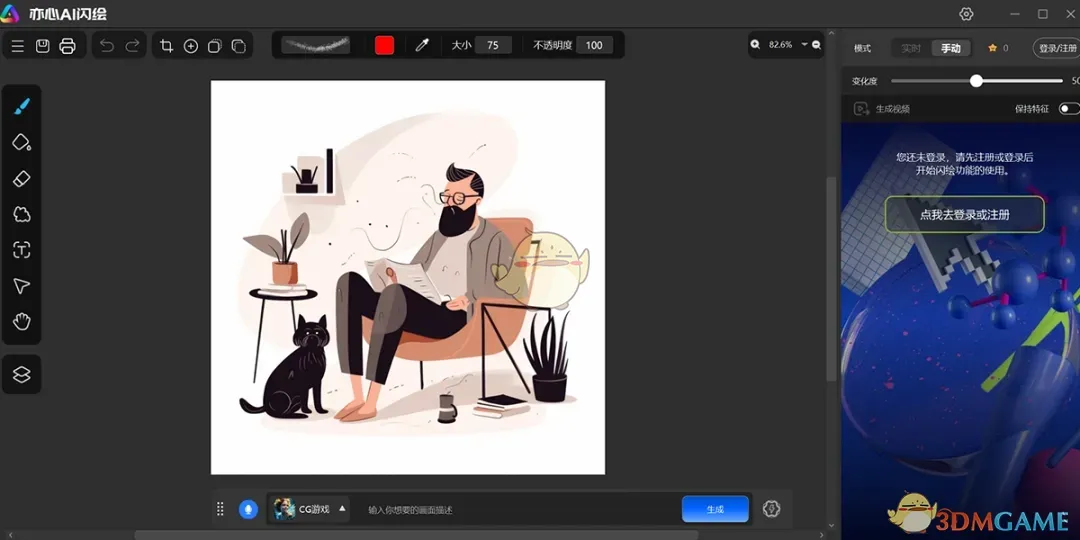Pick a color with the eyedropper
The height and width of the screenshot is (540, 1080).
tap(422, 46)
